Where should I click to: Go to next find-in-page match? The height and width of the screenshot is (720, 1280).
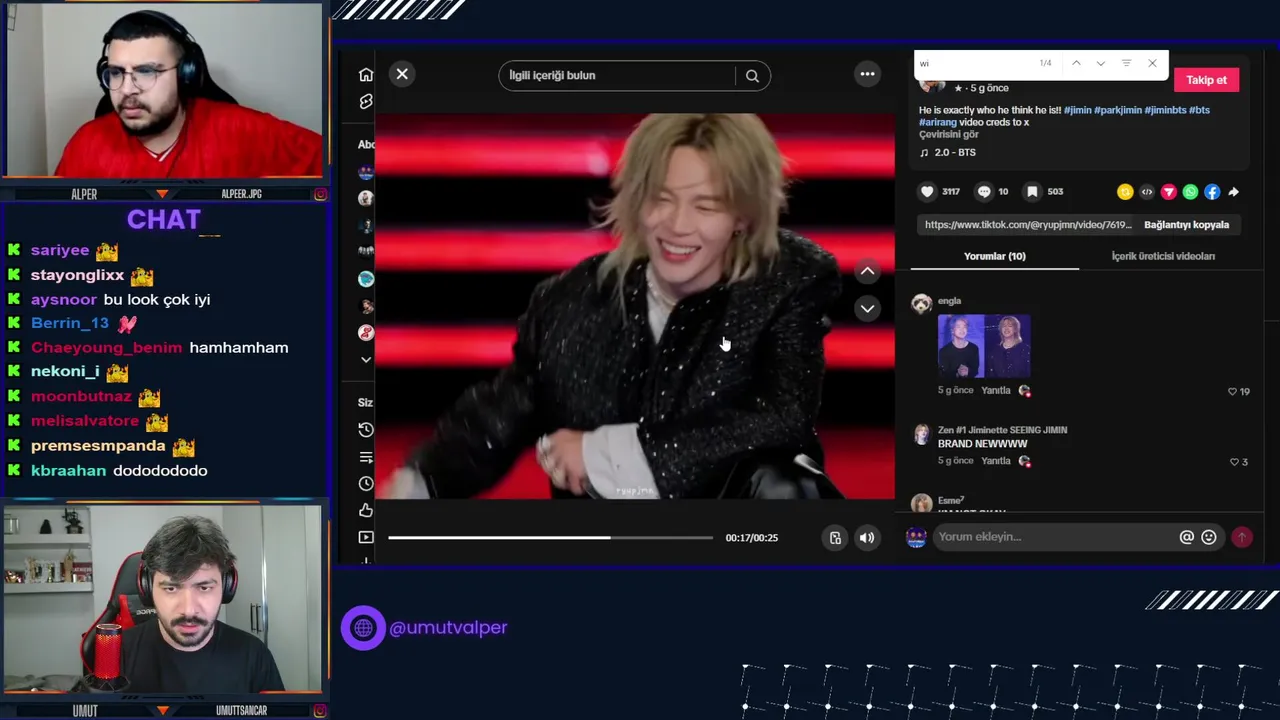pyautogui.click(x=1101, y=63)
